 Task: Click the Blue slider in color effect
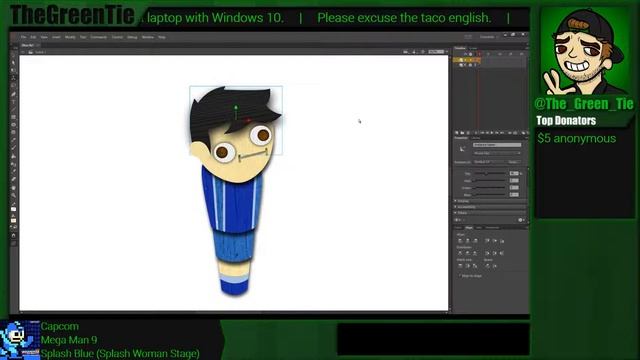click(x=489, y=195)
